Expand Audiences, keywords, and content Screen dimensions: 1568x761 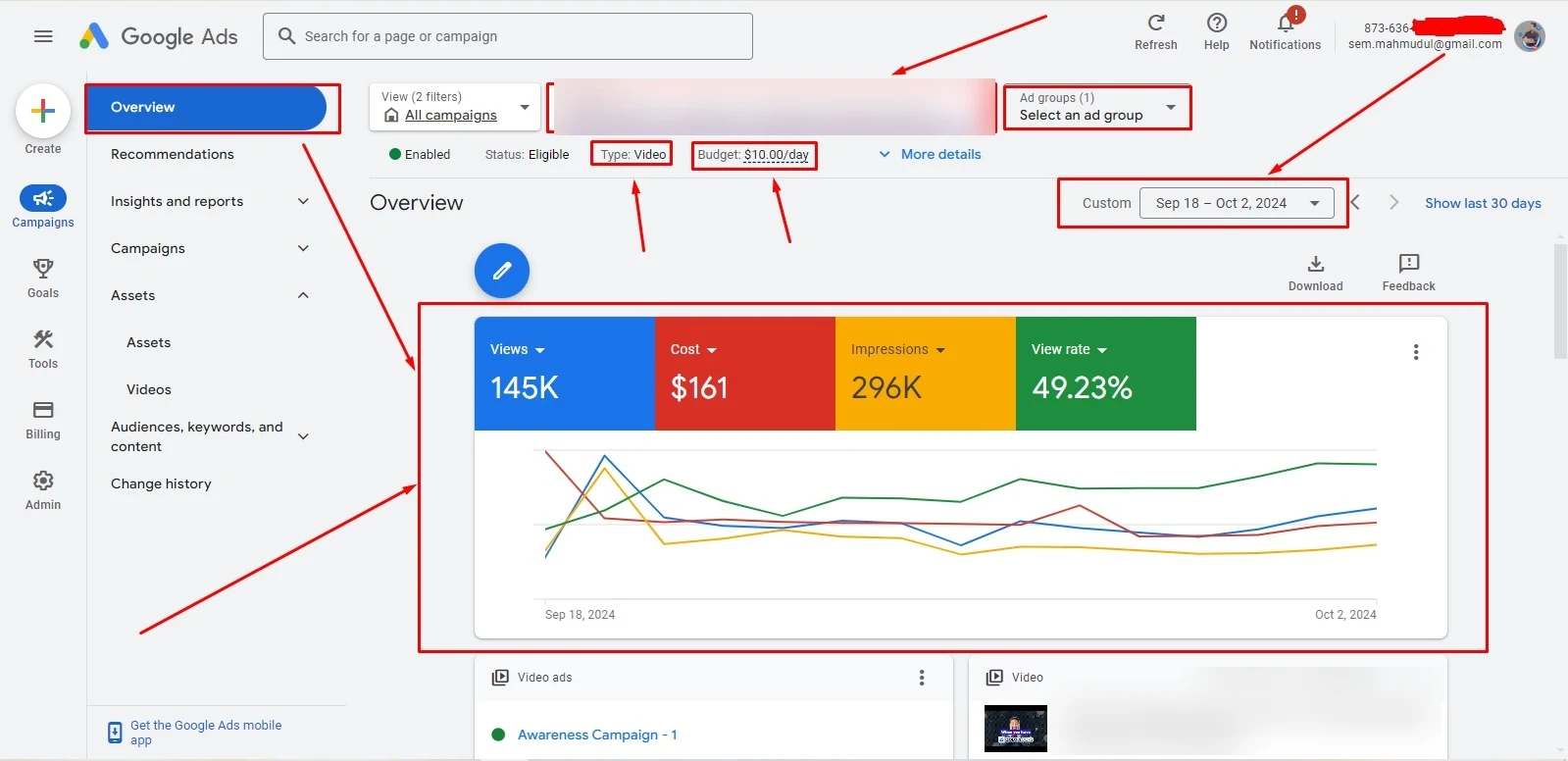tap(303, 436)
